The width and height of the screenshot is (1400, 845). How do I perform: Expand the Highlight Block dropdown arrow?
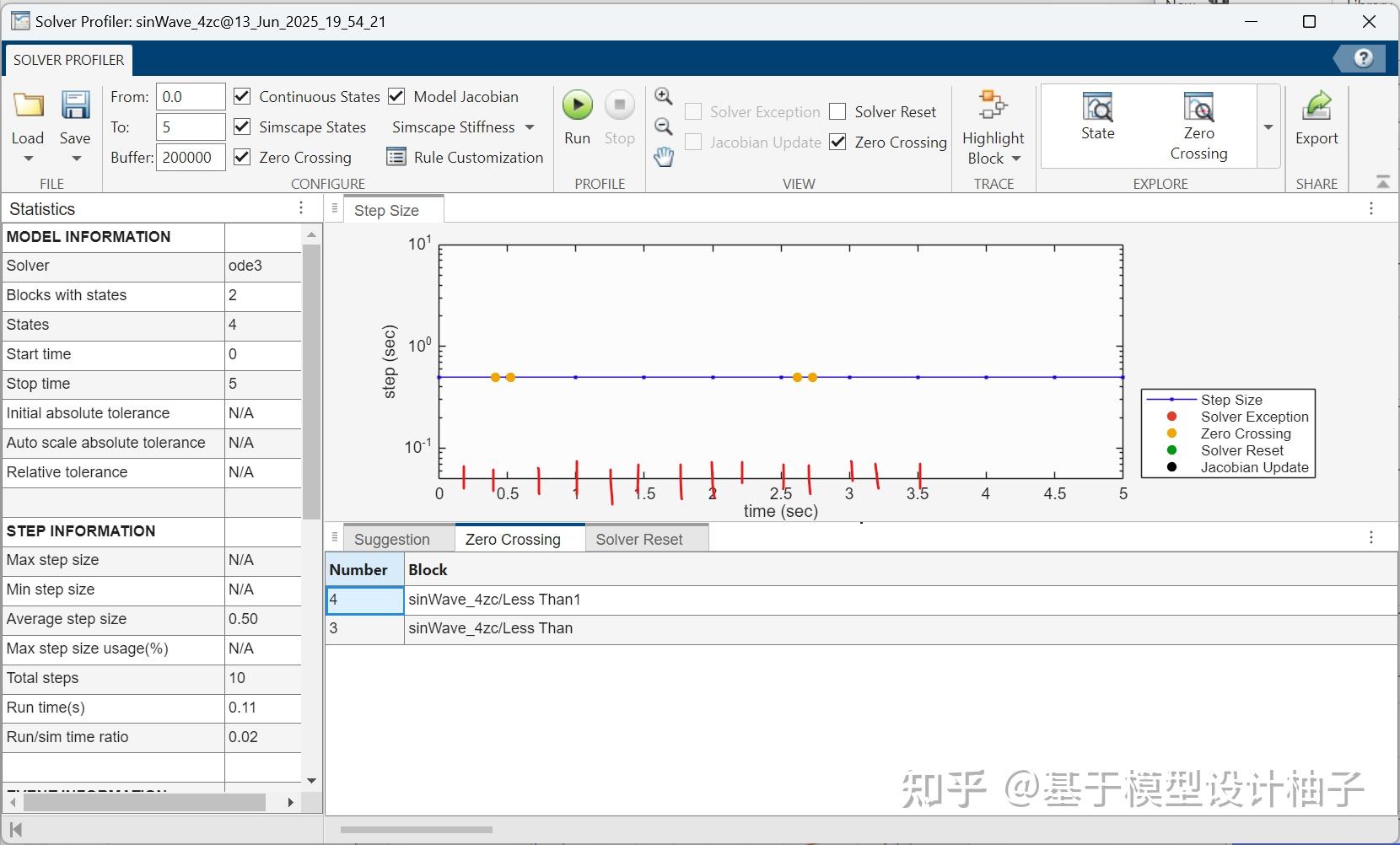1016,159
